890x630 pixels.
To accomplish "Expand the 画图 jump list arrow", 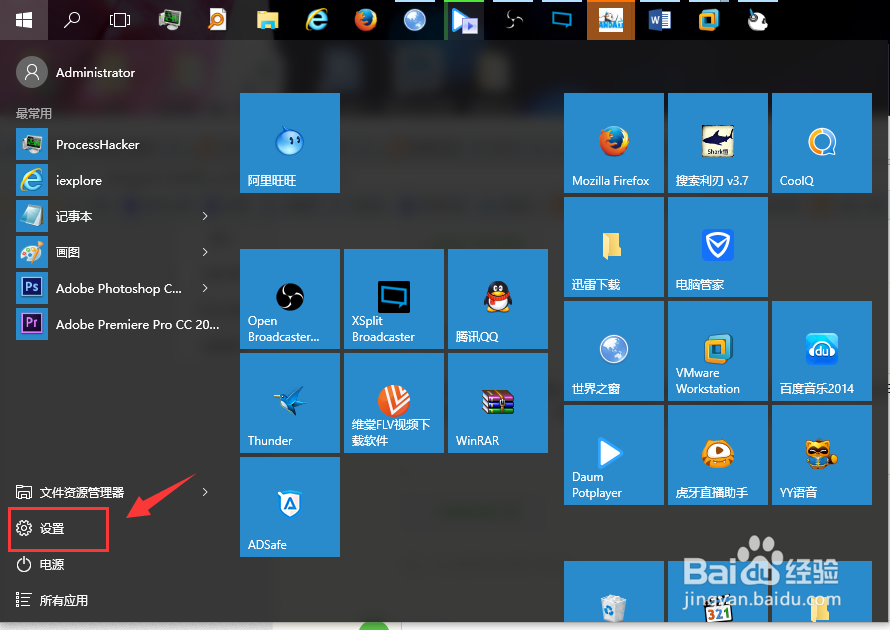I will tap(205, 252).
